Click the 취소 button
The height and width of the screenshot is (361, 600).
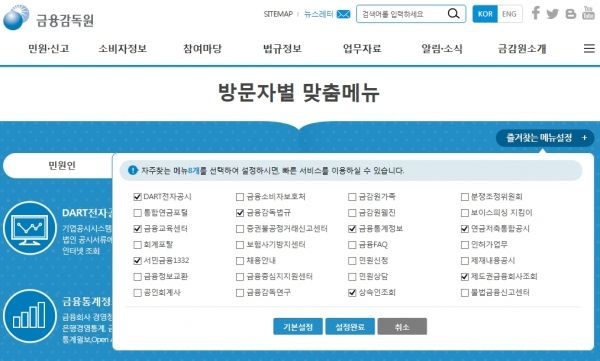tap(402, 327)
